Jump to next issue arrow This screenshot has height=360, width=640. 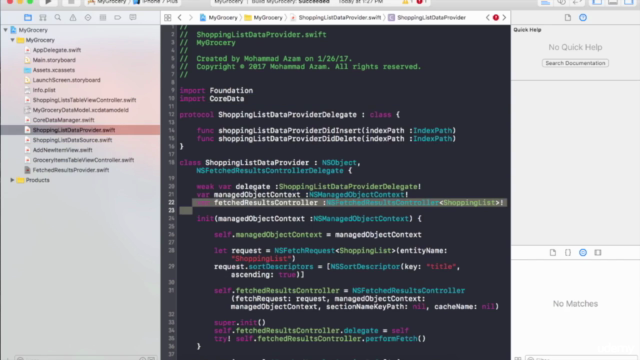click(x=504, y=18)
